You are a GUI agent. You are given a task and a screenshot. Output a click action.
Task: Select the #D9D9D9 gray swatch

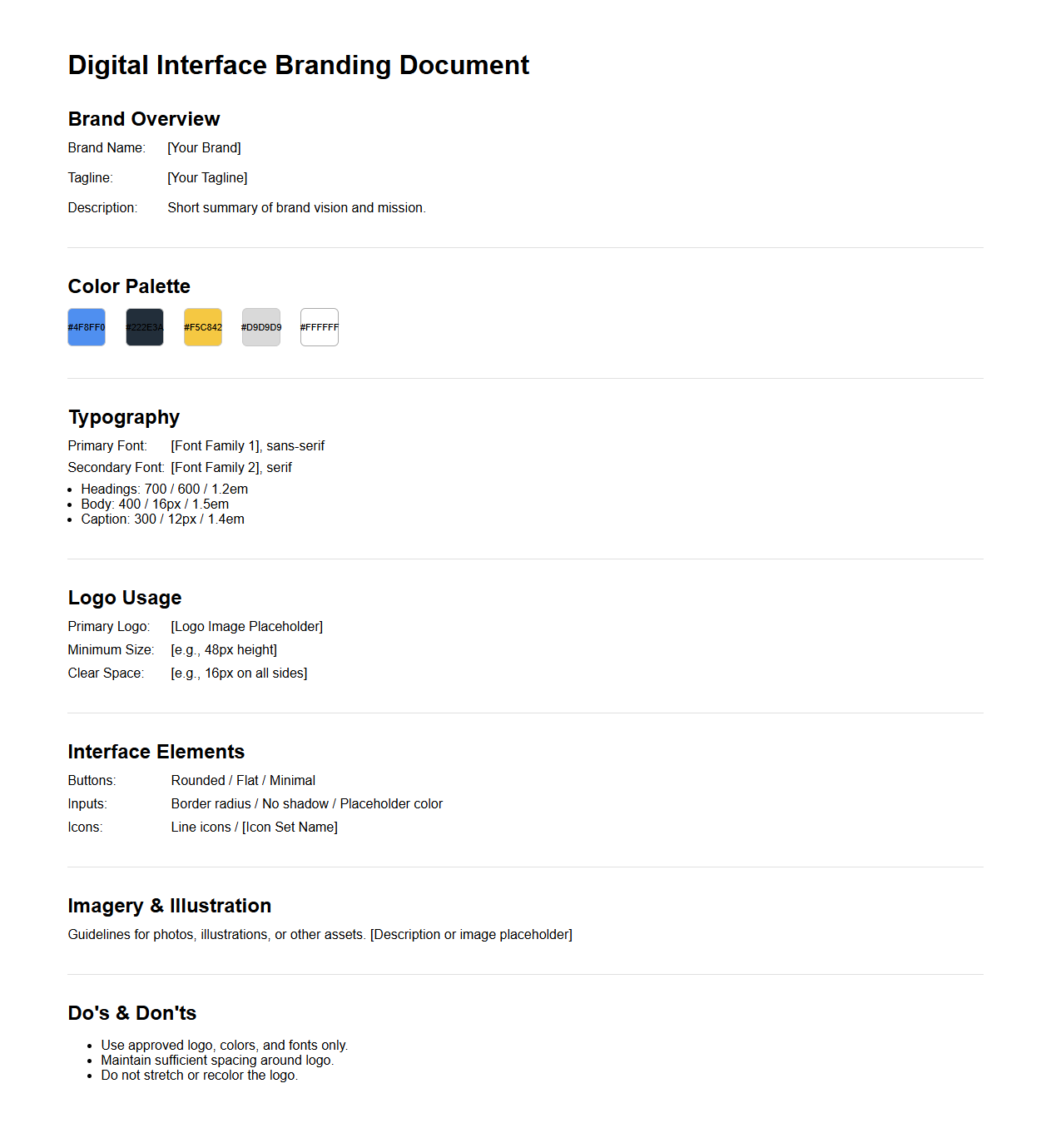260,326
